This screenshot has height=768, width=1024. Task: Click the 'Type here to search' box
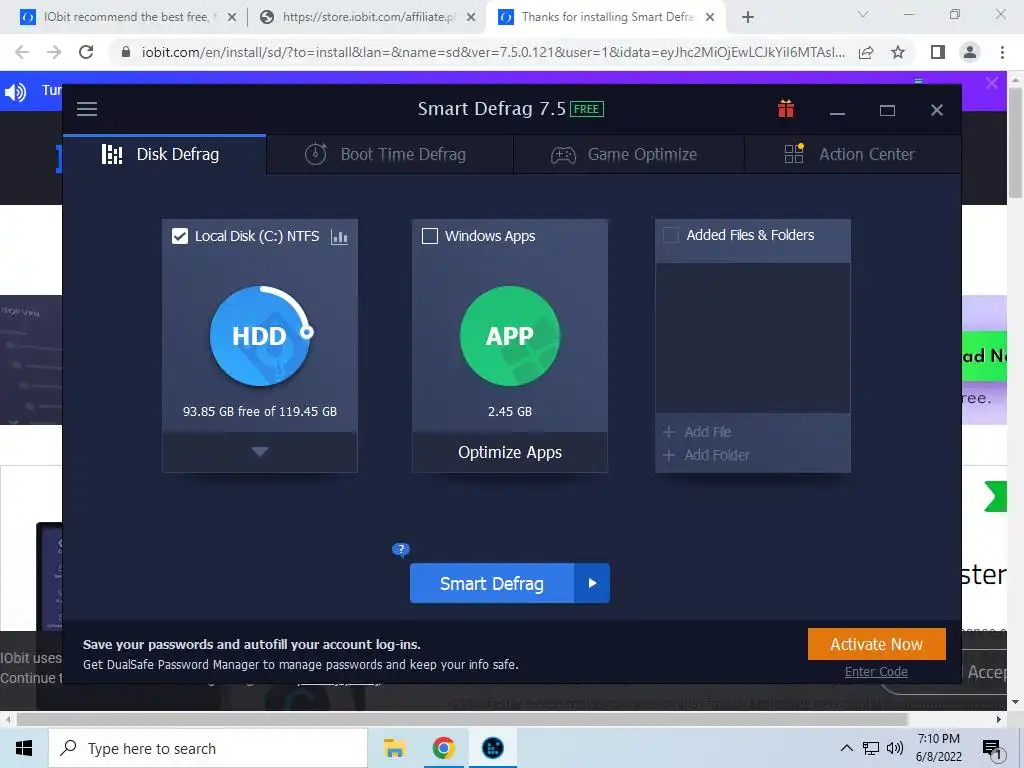[x=208, y=748]
